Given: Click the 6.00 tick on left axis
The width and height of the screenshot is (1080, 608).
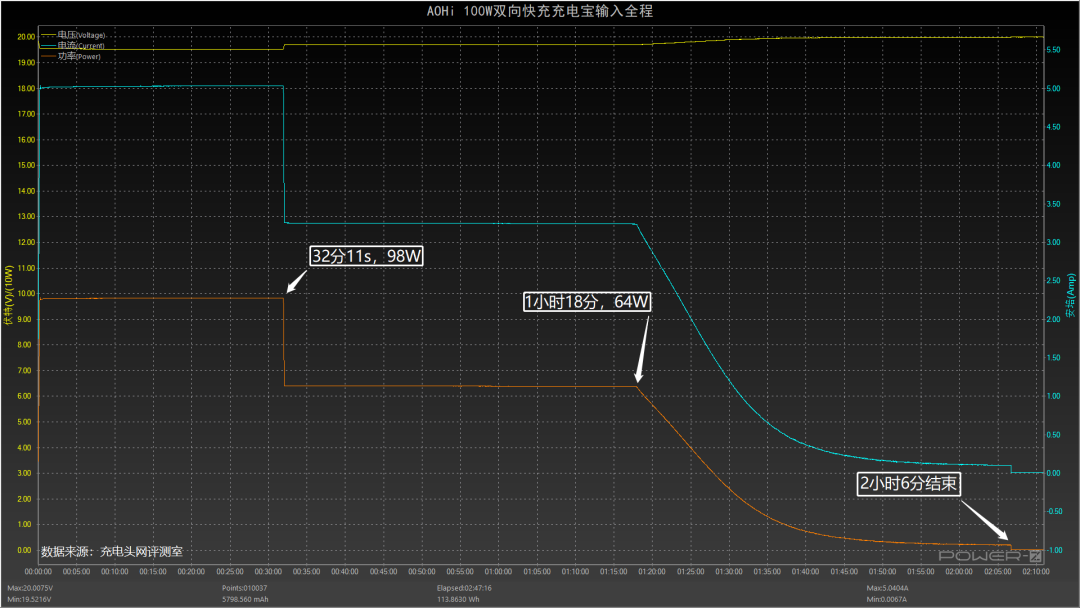Looking at the screenshot, I should [x=24, y=397].
